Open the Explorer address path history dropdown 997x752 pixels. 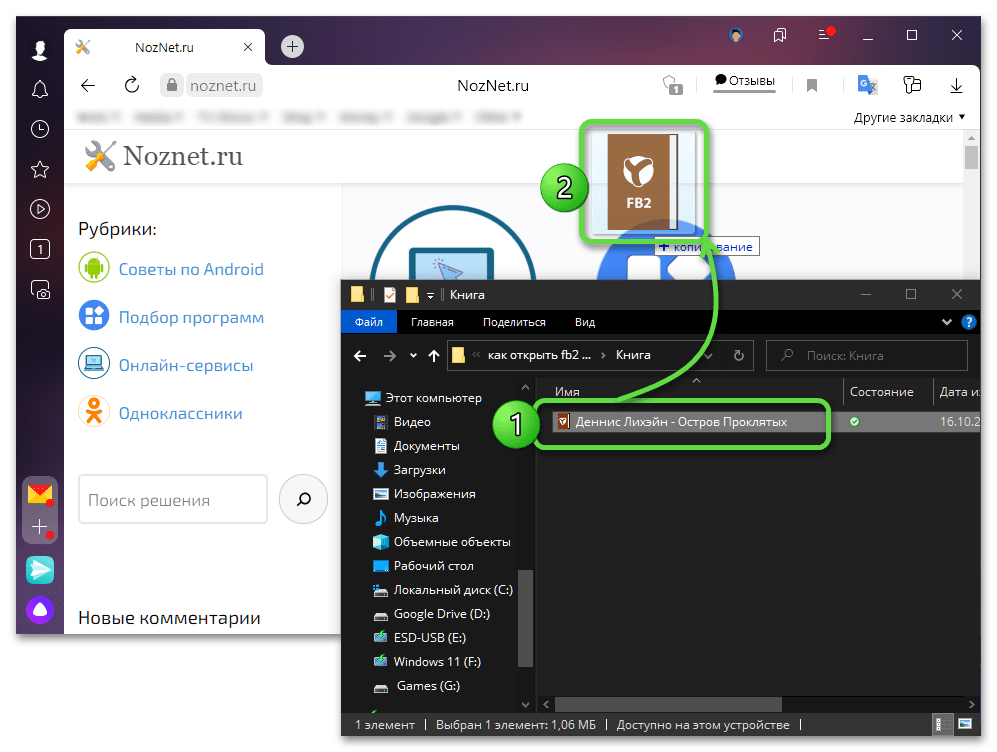pyautogui.click(x=708, y=355)
